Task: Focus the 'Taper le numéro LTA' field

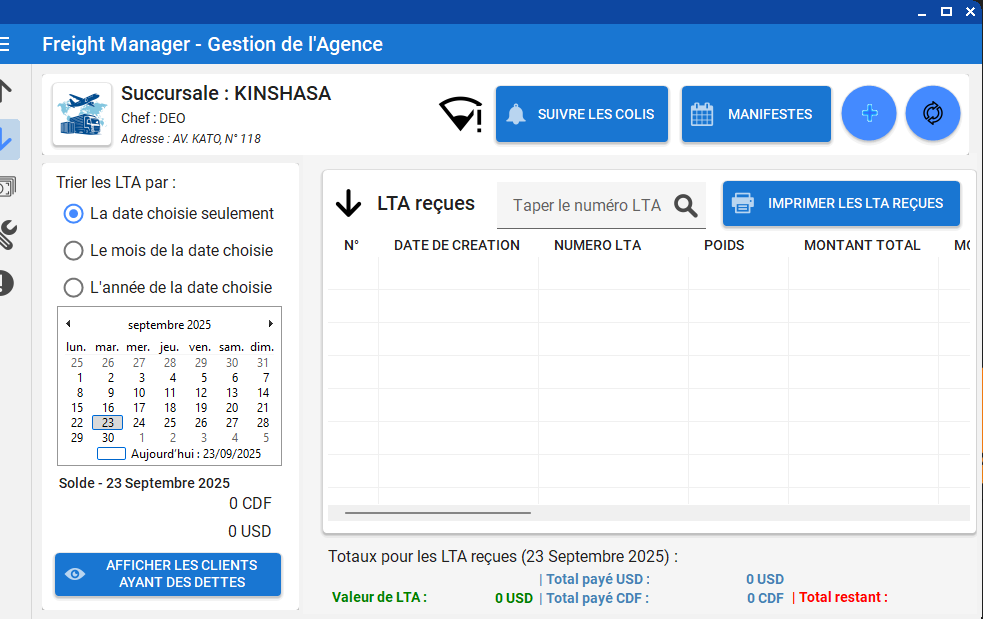Action: [586, 205]
